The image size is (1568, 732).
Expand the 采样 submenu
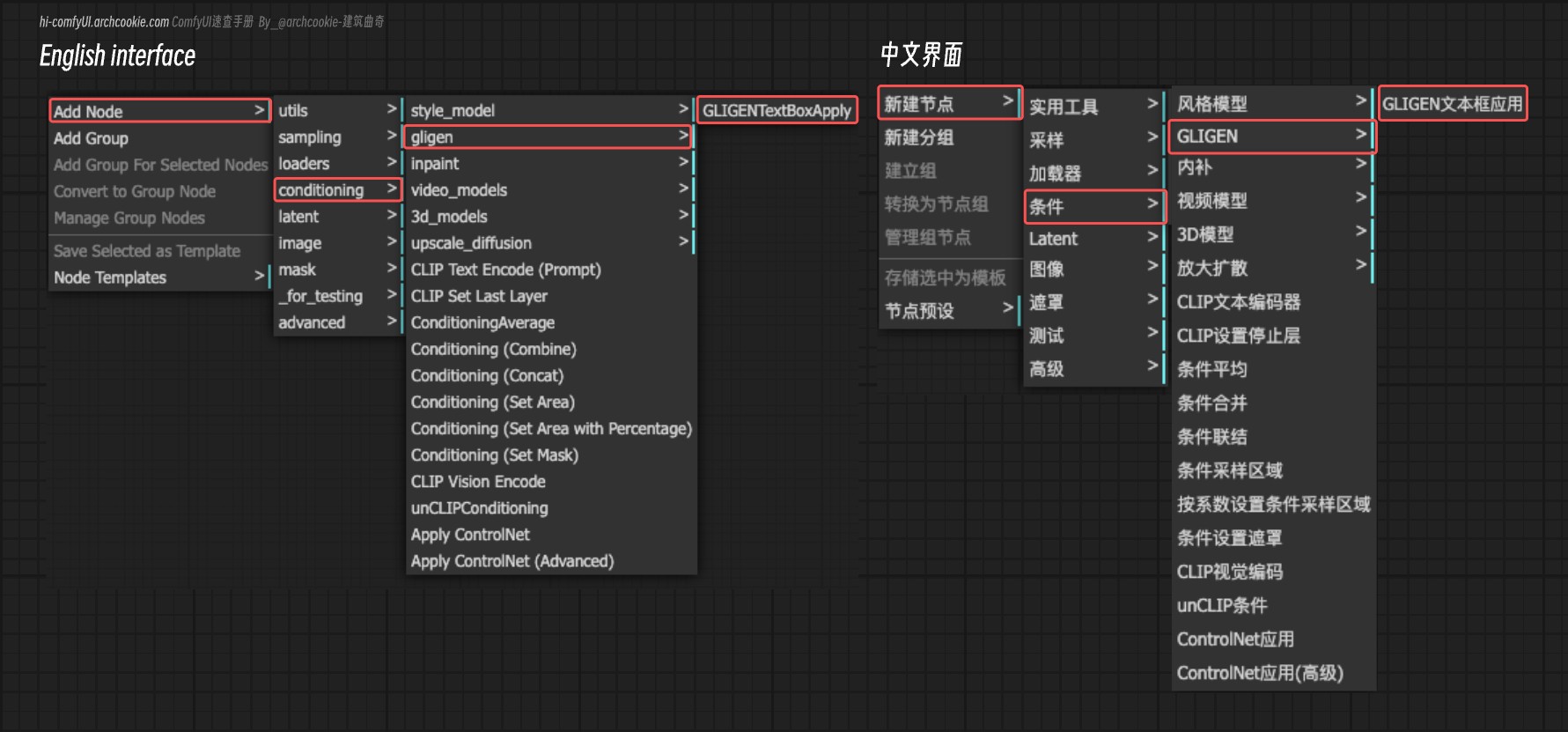point(1094,139)
